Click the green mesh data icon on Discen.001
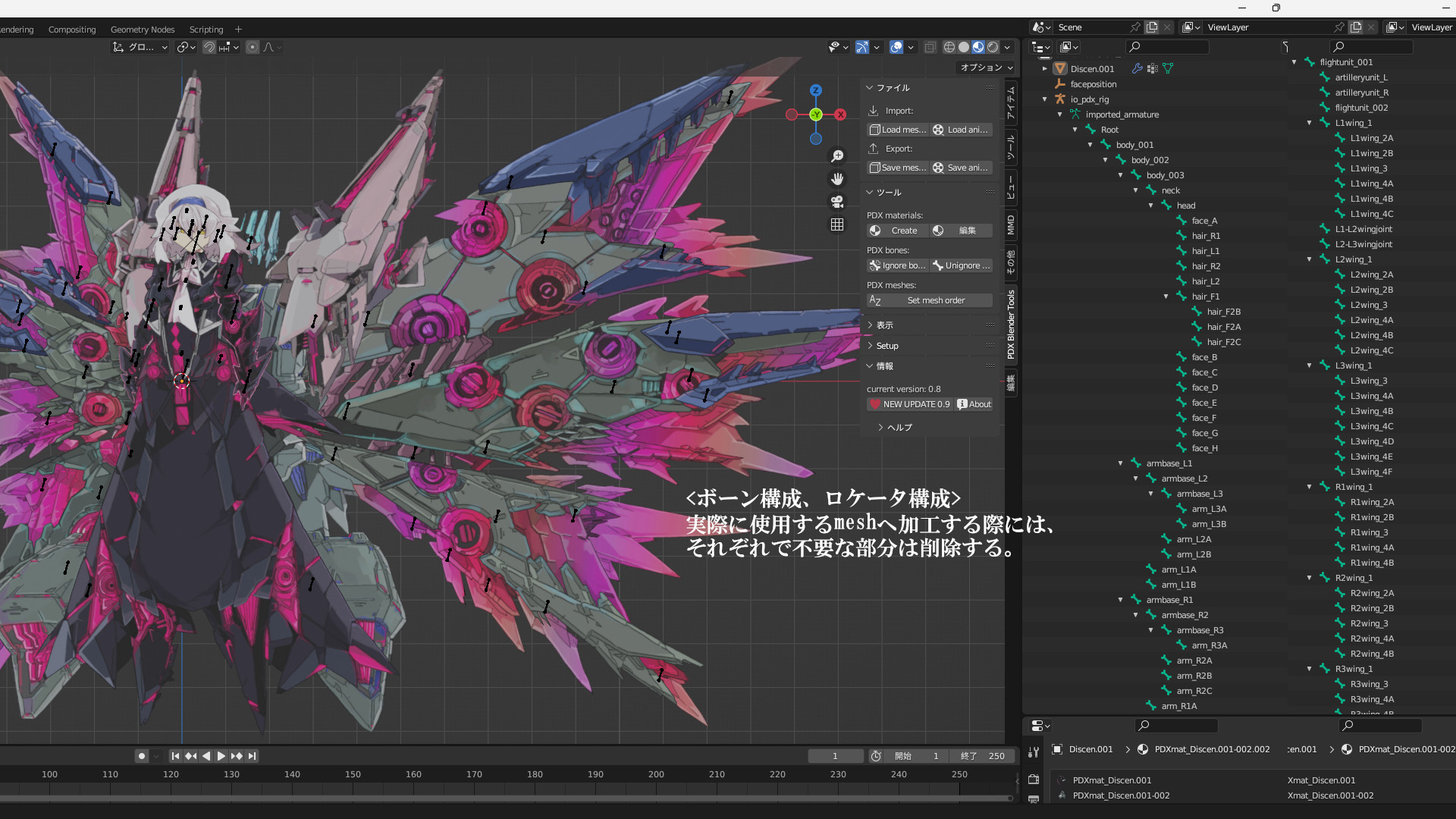 [1168, 68]
